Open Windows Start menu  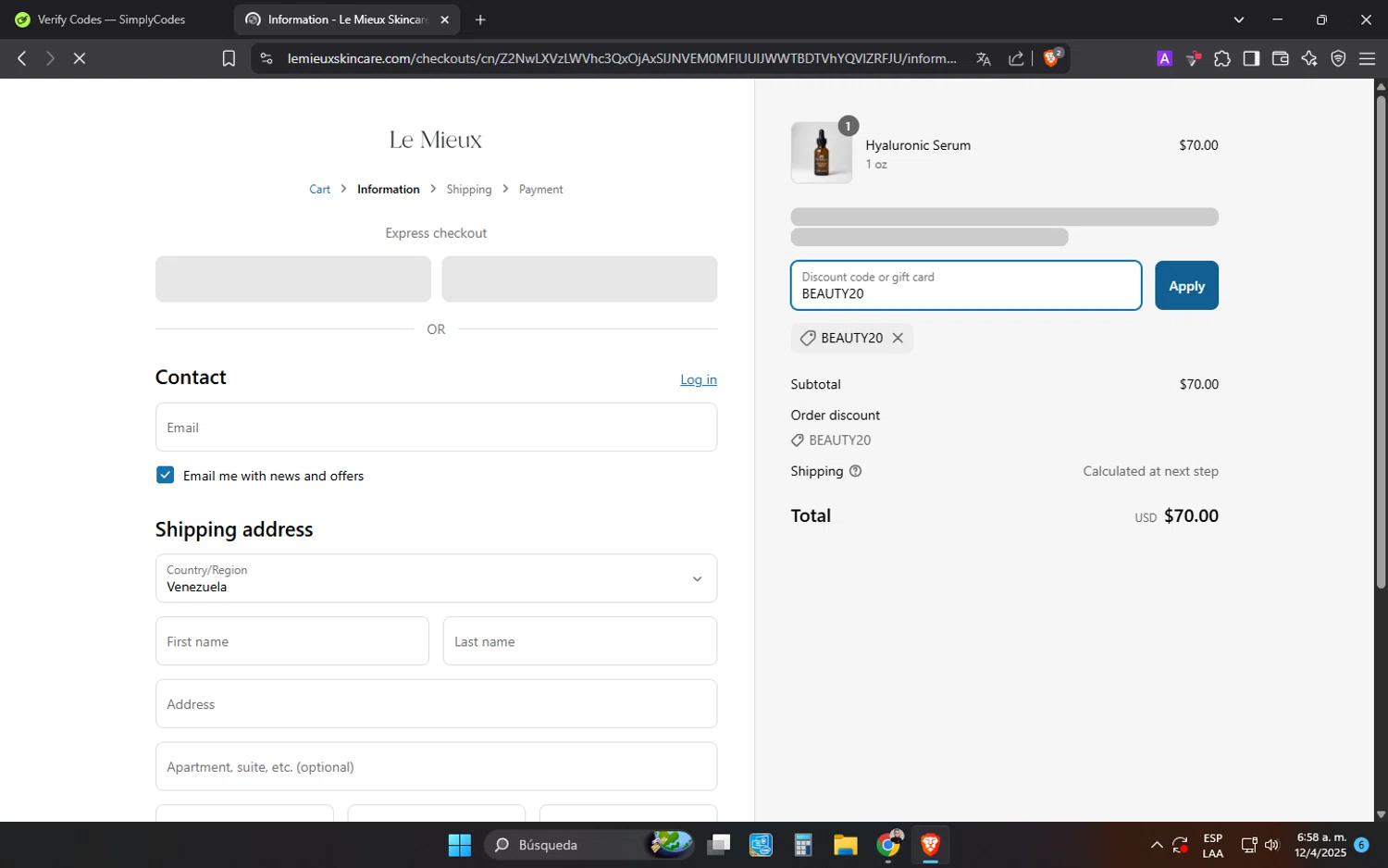tap(460, 845)
